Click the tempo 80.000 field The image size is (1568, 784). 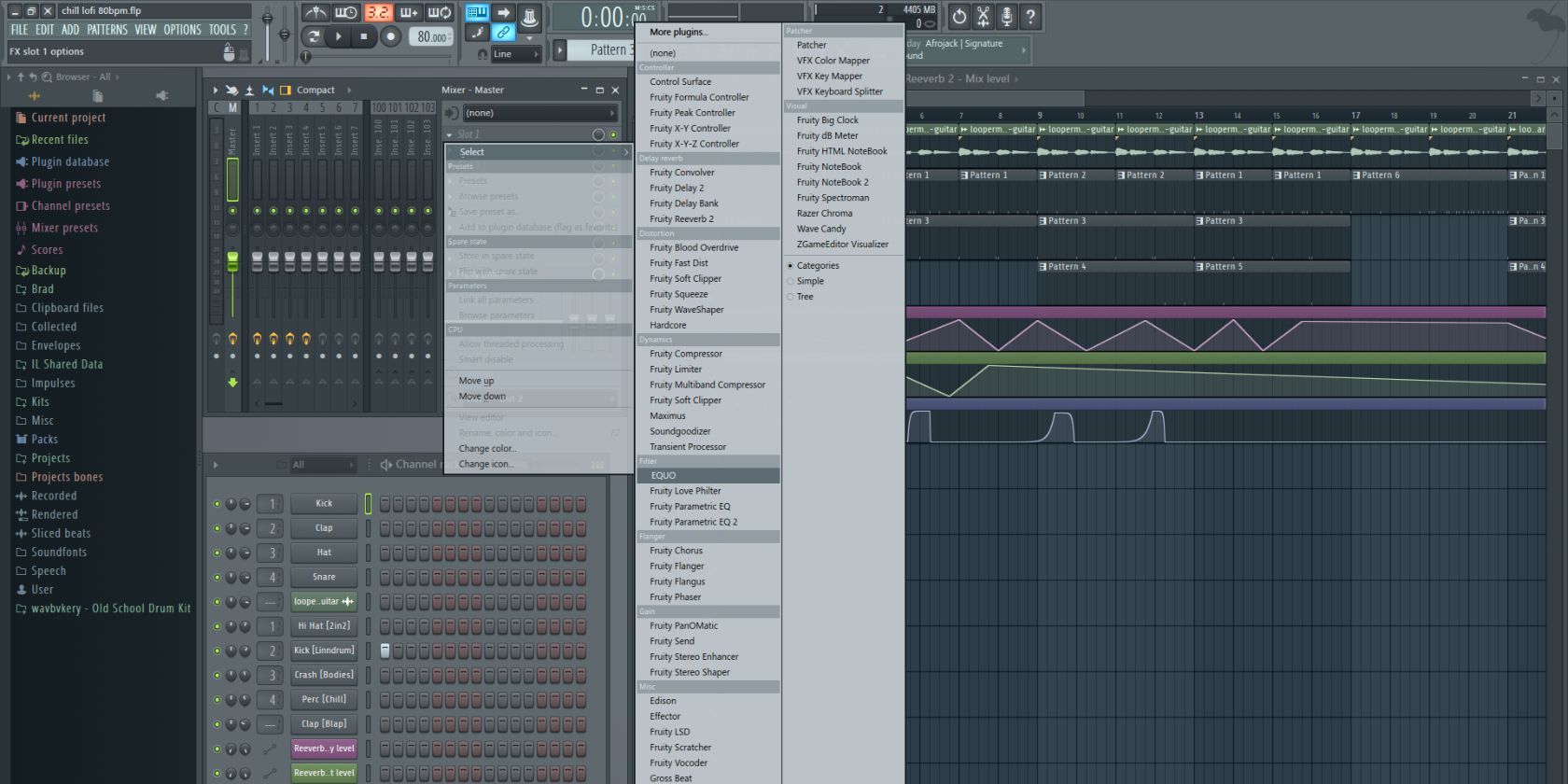tap(433, 37)
